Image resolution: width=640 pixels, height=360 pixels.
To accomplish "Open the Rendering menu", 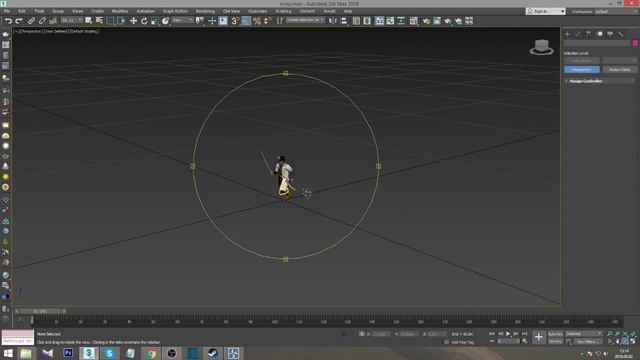I will [x=205, y=11].
